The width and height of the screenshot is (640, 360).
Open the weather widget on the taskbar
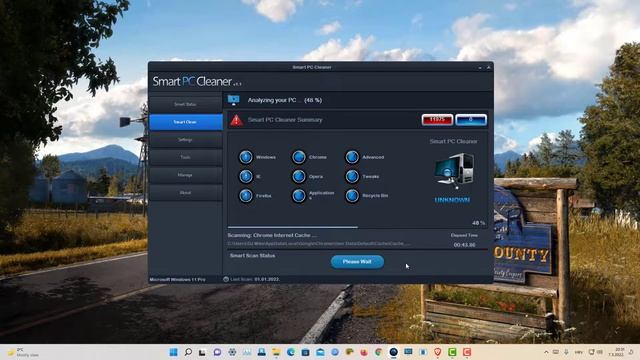click(x=24, y=352)
